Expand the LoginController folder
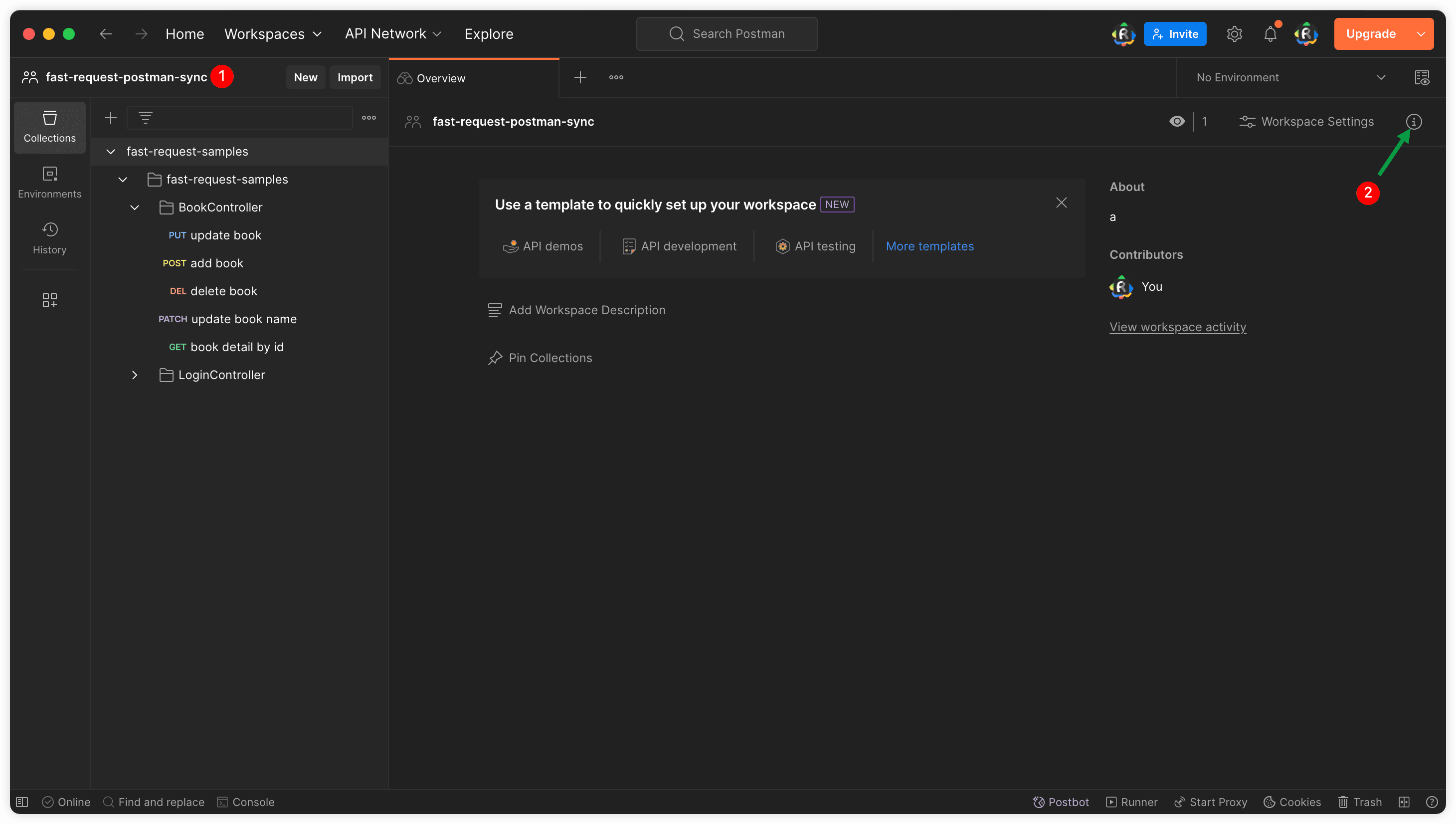The width and height of the screenshot is (1456, 824). (135, 375)
